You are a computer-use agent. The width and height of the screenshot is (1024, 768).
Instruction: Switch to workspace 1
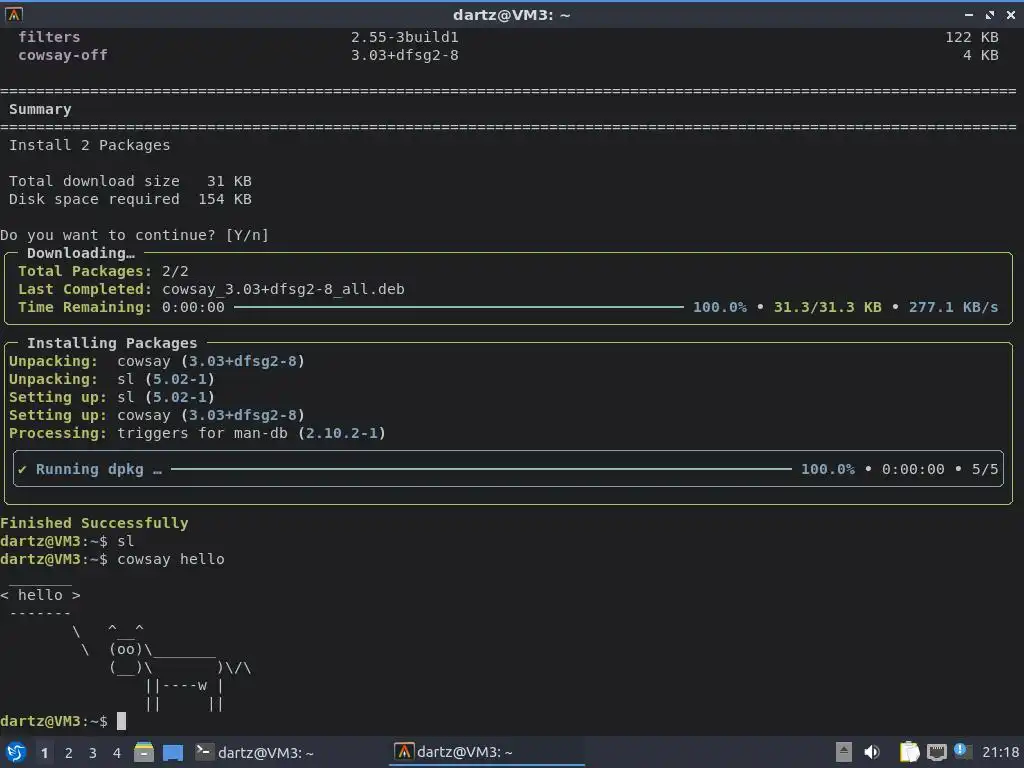44,753
